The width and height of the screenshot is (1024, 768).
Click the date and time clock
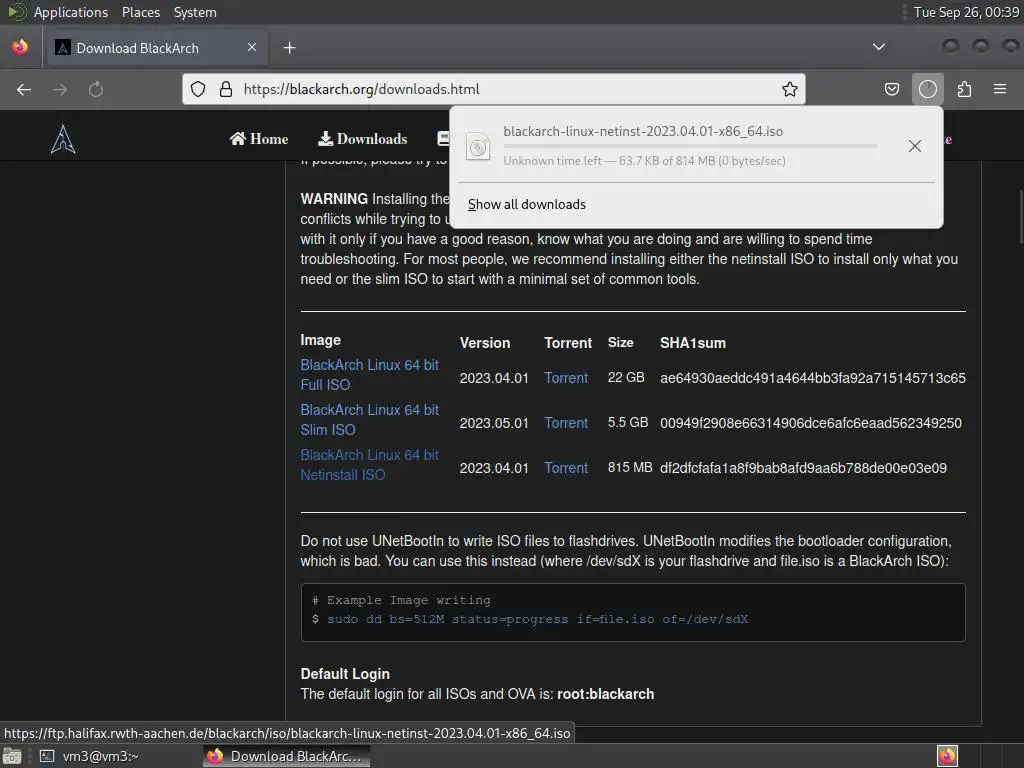coord(966,12)
